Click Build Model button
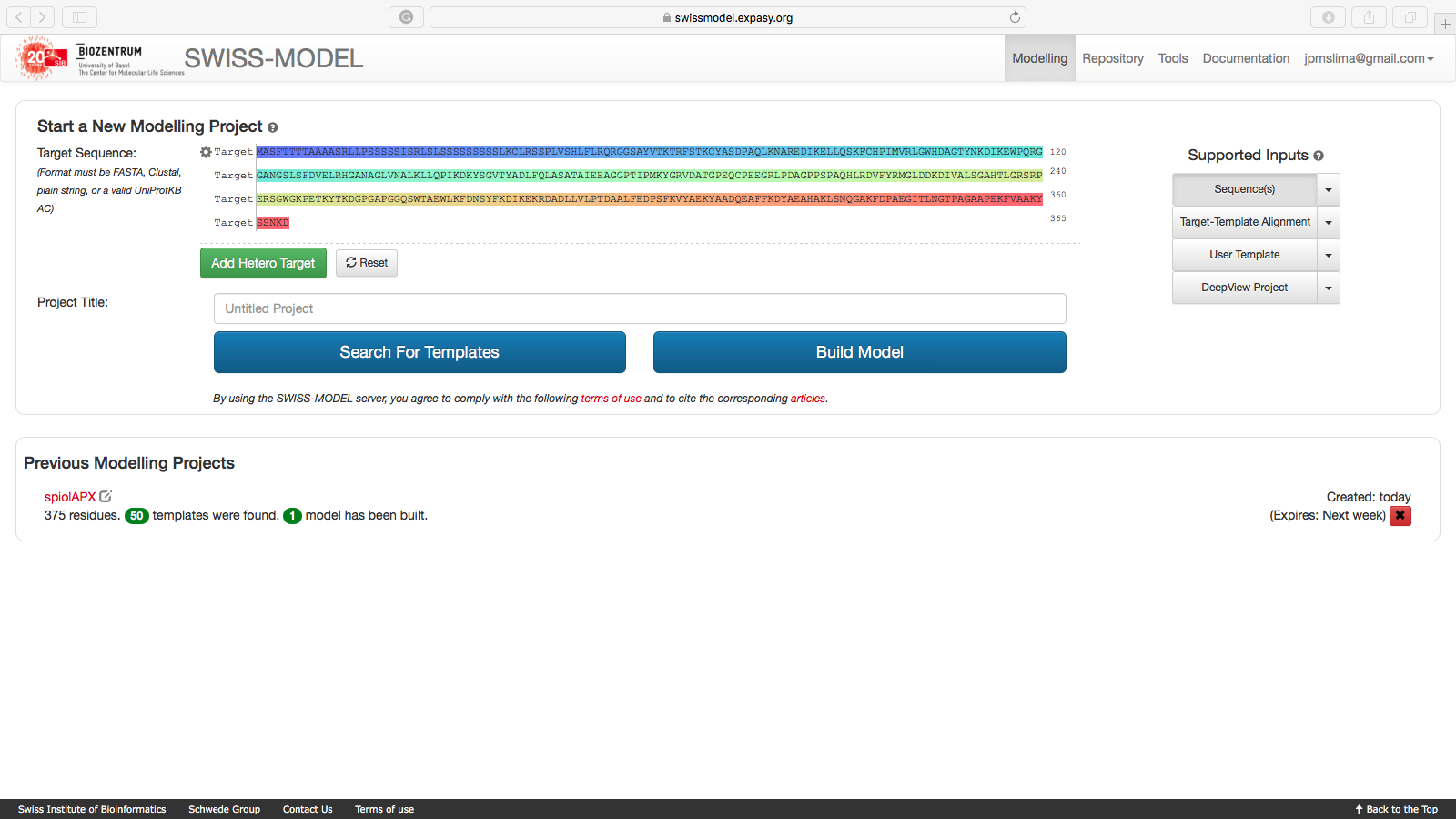 click(x=859, y=352)
